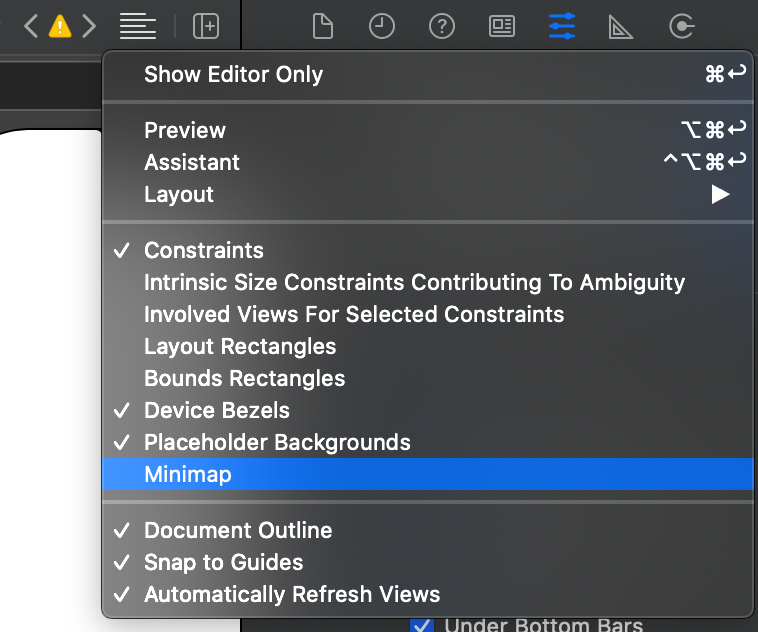Toggle the Constraints option
The height and width of the screenshot is (632, 758).
click(428, 250)
